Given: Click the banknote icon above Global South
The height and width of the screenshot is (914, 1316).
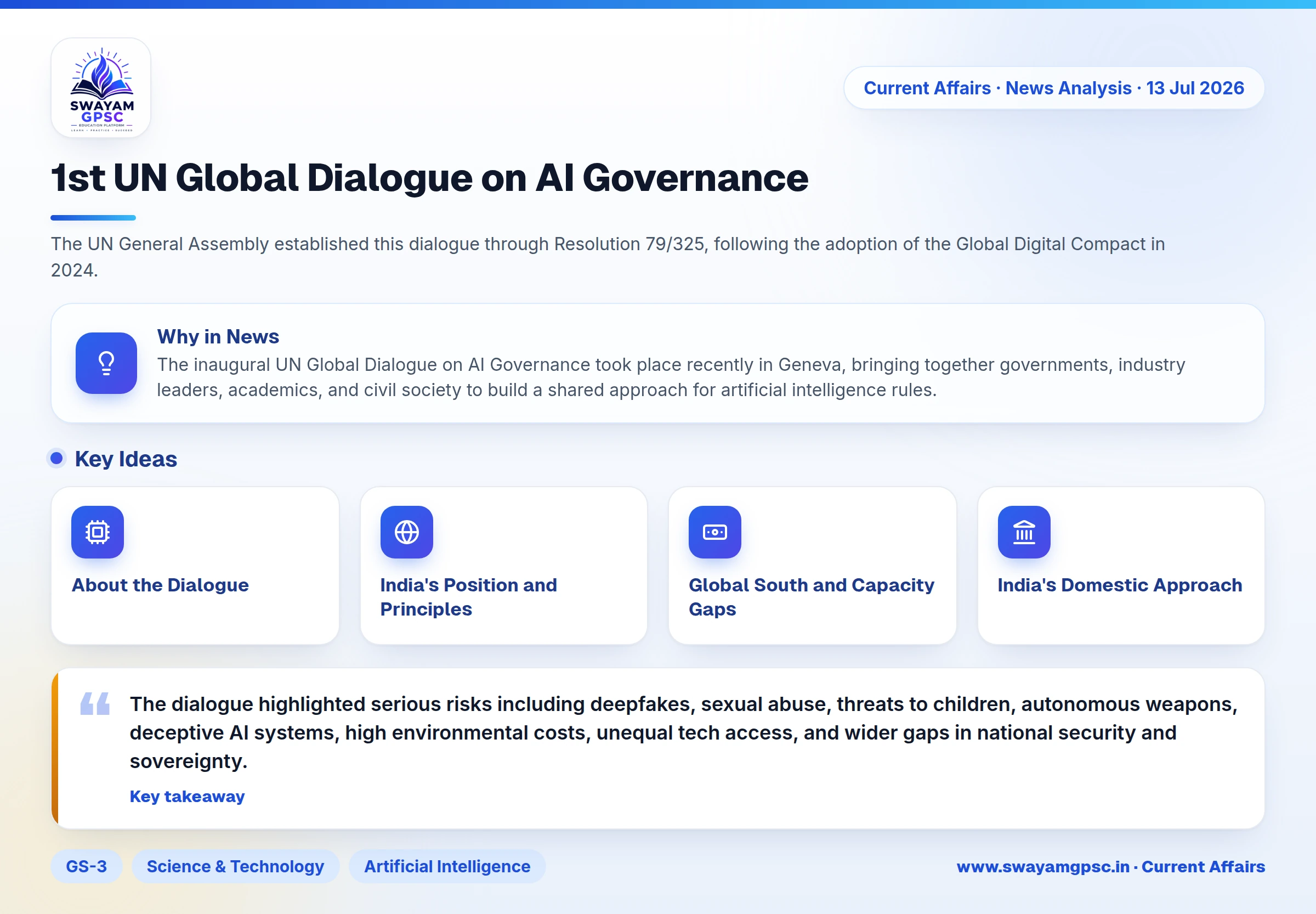Looking at the screenshot, I should [x=715, y=532].
